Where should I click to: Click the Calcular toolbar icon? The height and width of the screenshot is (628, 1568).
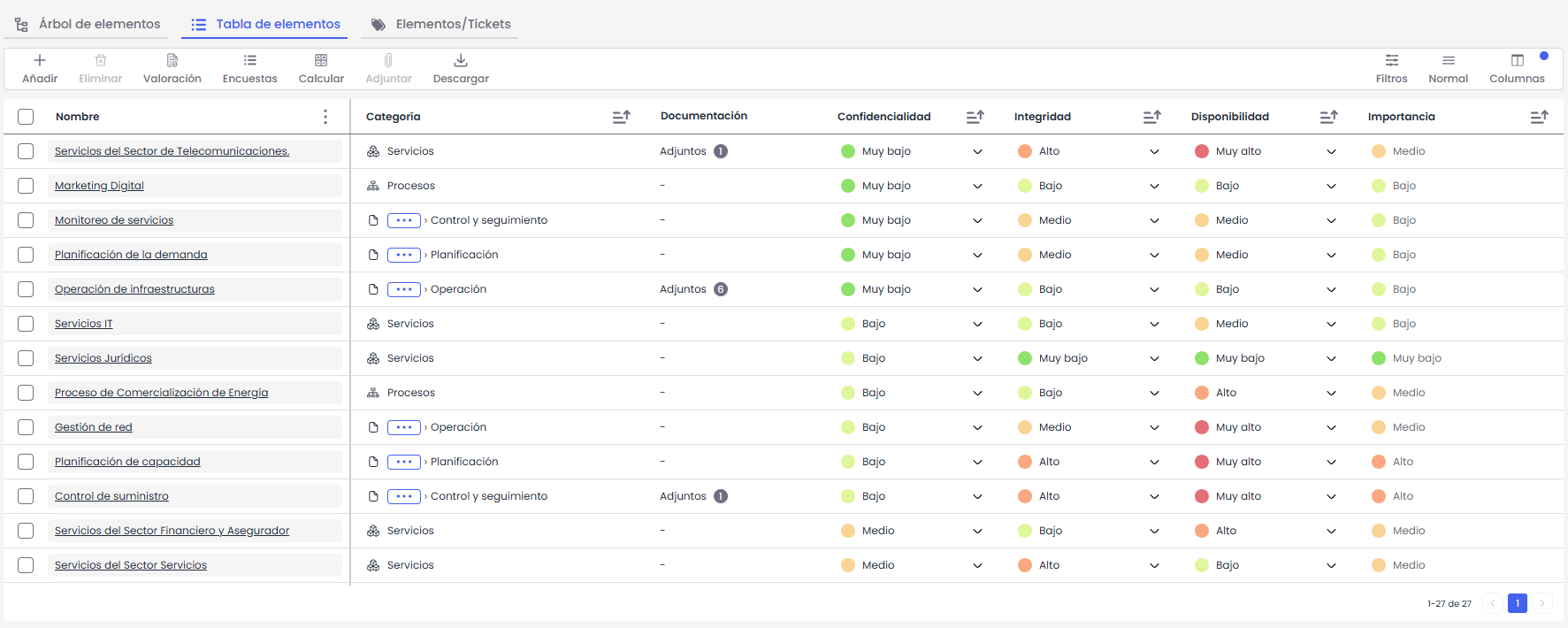click(321, 60)
